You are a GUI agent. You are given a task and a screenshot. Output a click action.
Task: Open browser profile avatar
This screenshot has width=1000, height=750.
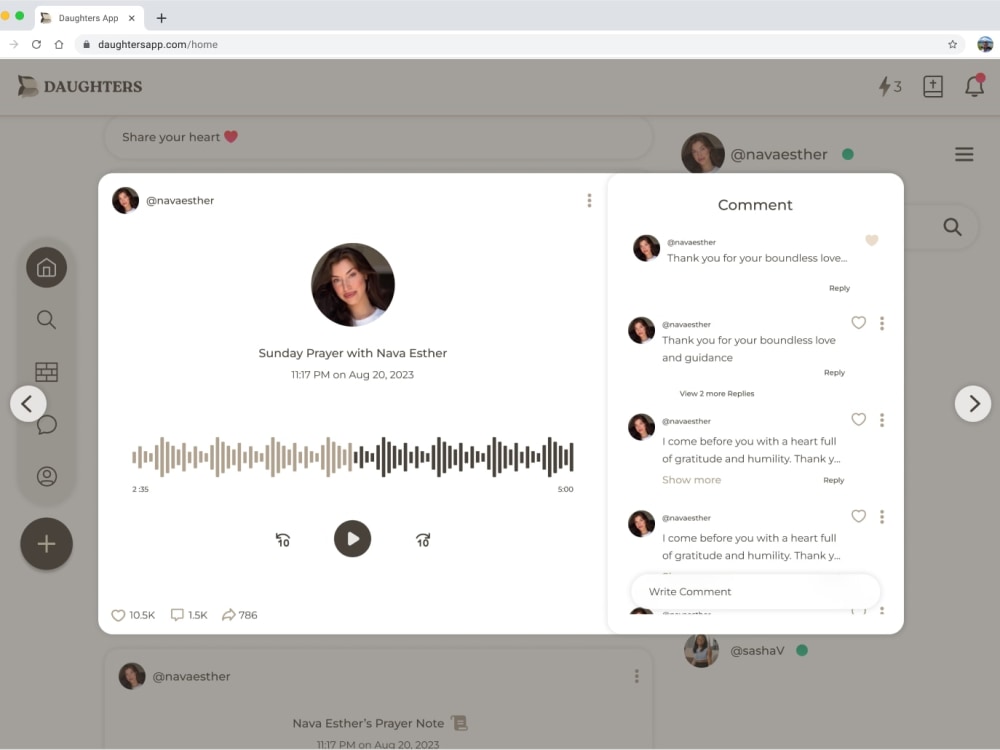pos(985,44)
